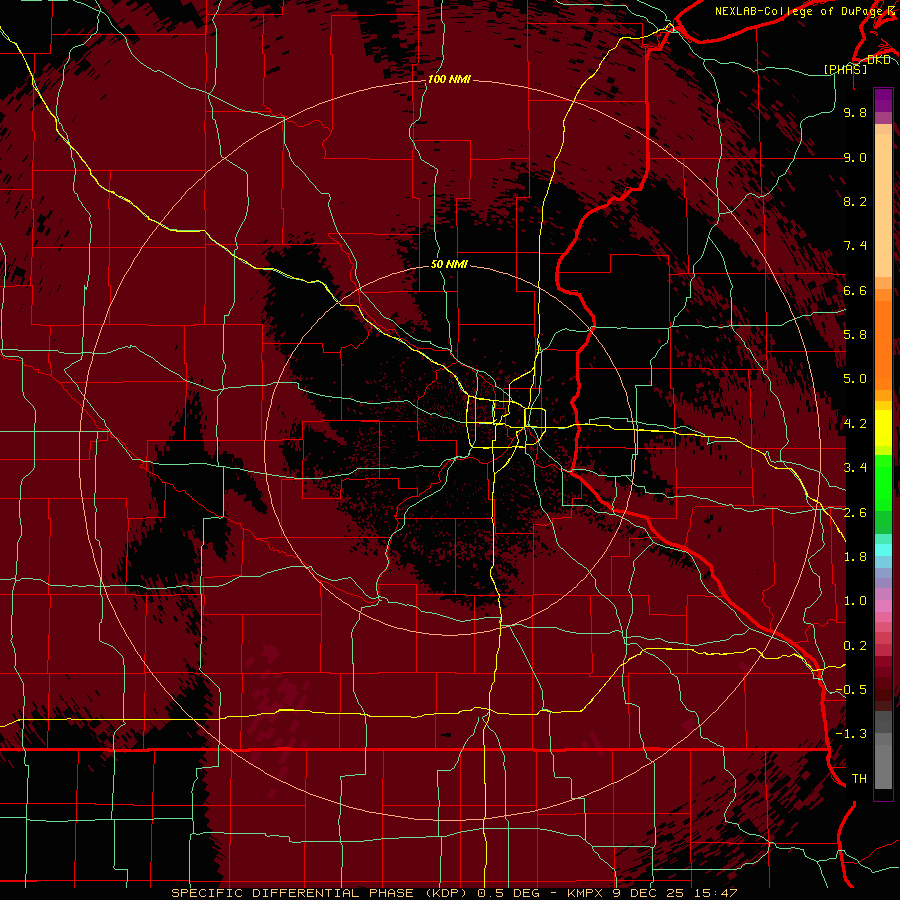Click the light peach segment of the color bar

(x=883, y=205)
